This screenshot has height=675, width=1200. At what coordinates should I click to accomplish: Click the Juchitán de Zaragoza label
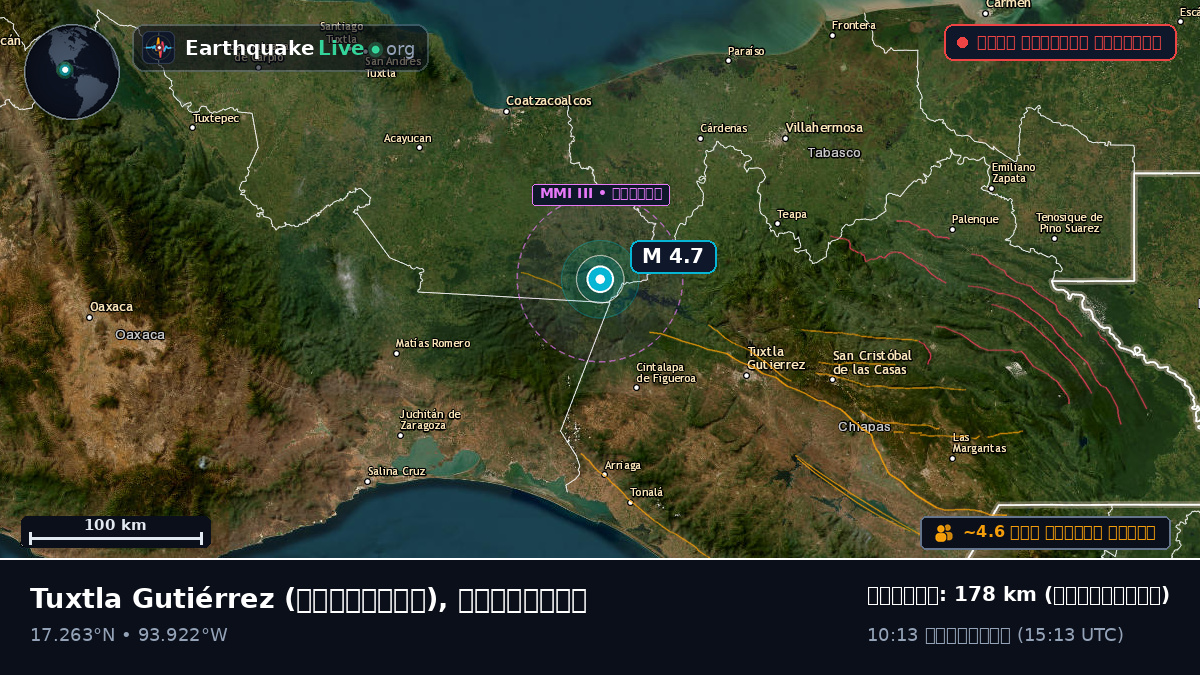pos(430,419)
